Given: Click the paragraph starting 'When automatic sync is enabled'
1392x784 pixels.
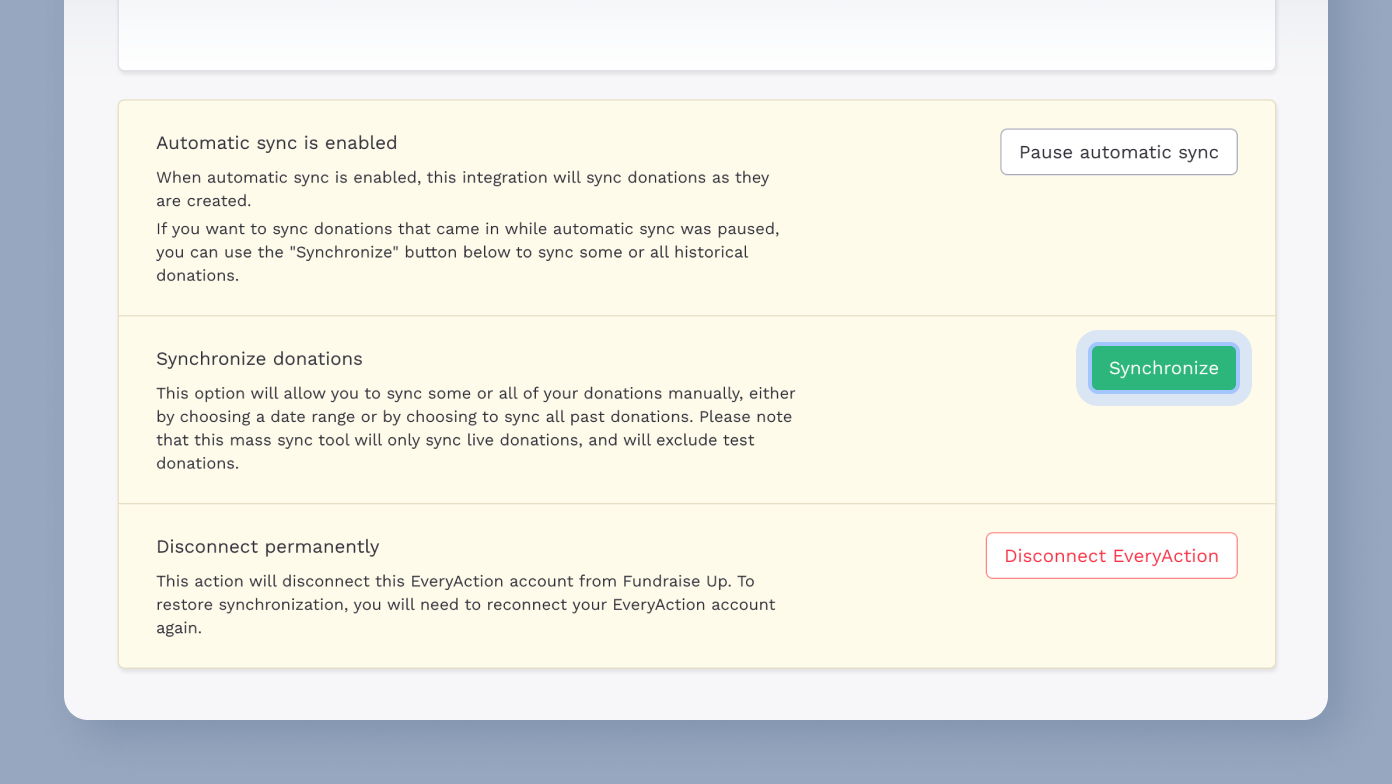Looking at the screenshot, I should (x=463, y=189).
